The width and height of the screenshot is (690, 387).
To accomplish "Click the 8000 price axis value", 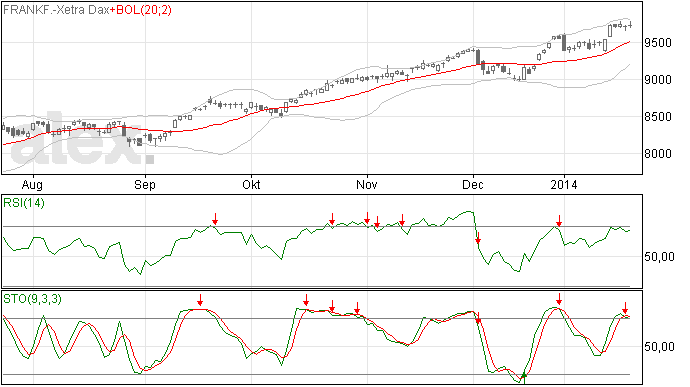I will [x=658, y=154].
